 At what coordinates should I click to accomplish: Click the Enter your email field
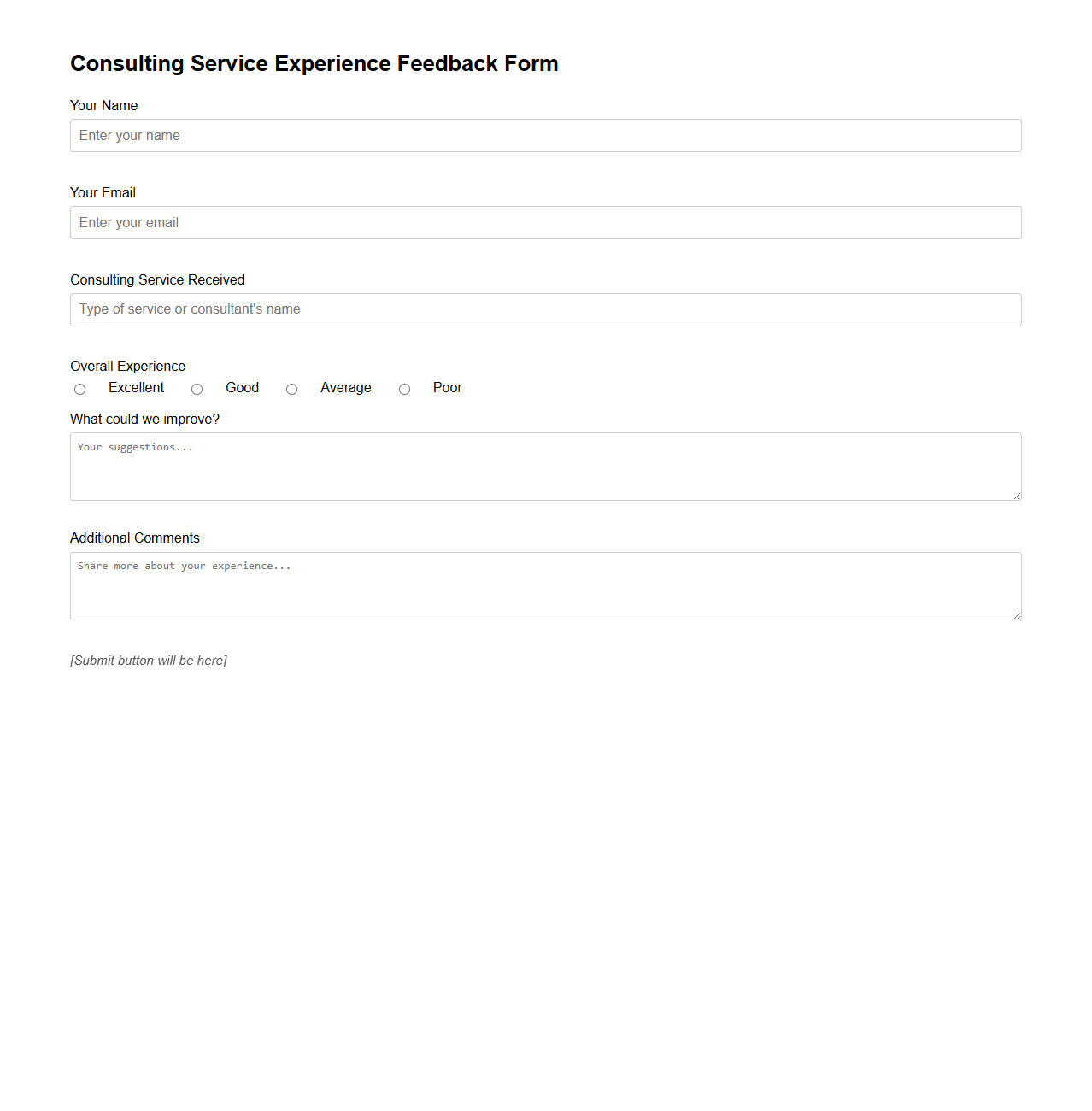click(x=545, y=222)
